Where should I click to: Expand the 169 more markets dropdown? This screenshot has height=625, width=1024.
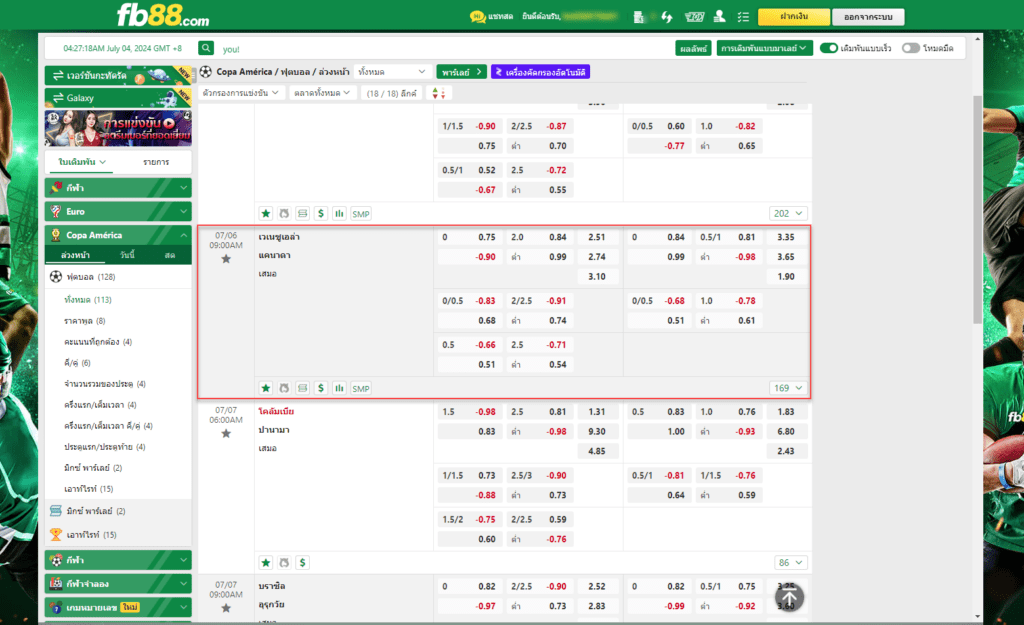788,388
